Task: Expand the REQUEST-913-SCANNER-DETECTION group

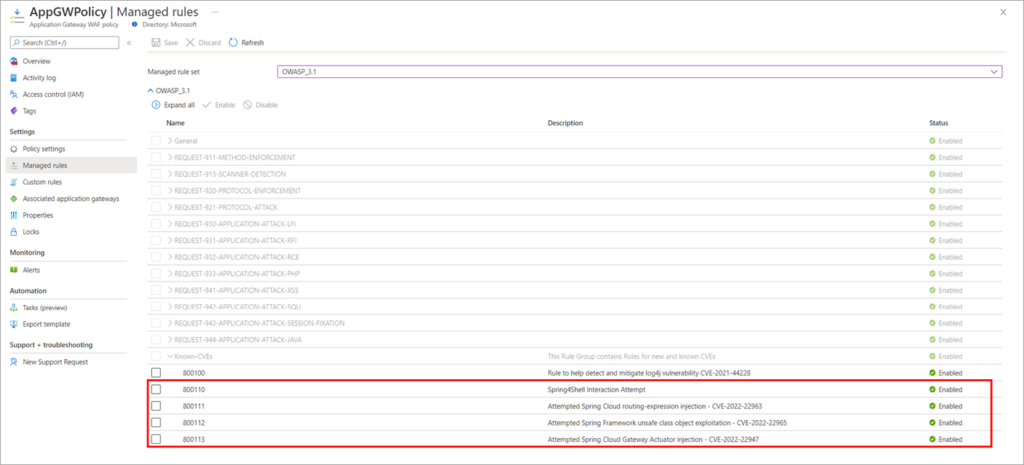Action: pos(170,174)
